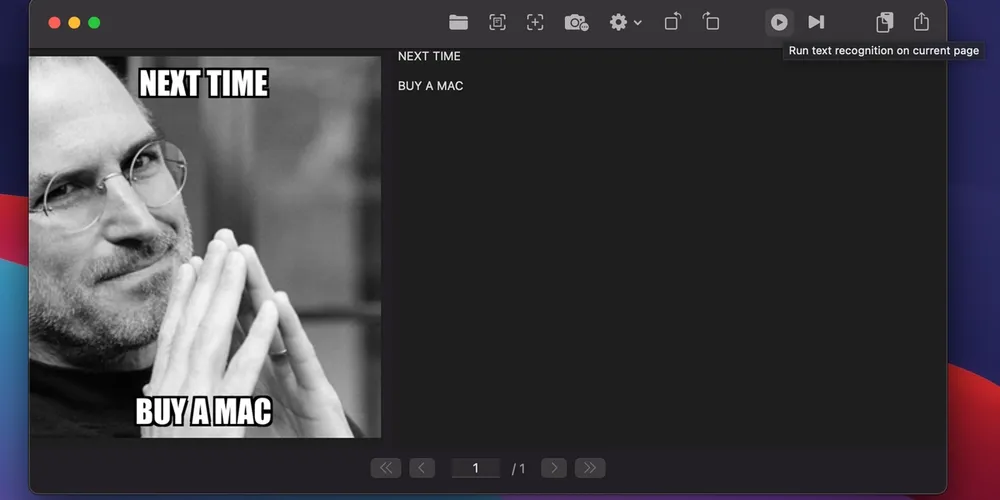Image resolution: width=1000 pixels, height=500 pixels.
Task: Click the scan document text icon
Action: pyautogui.click(x=497, y=22)
